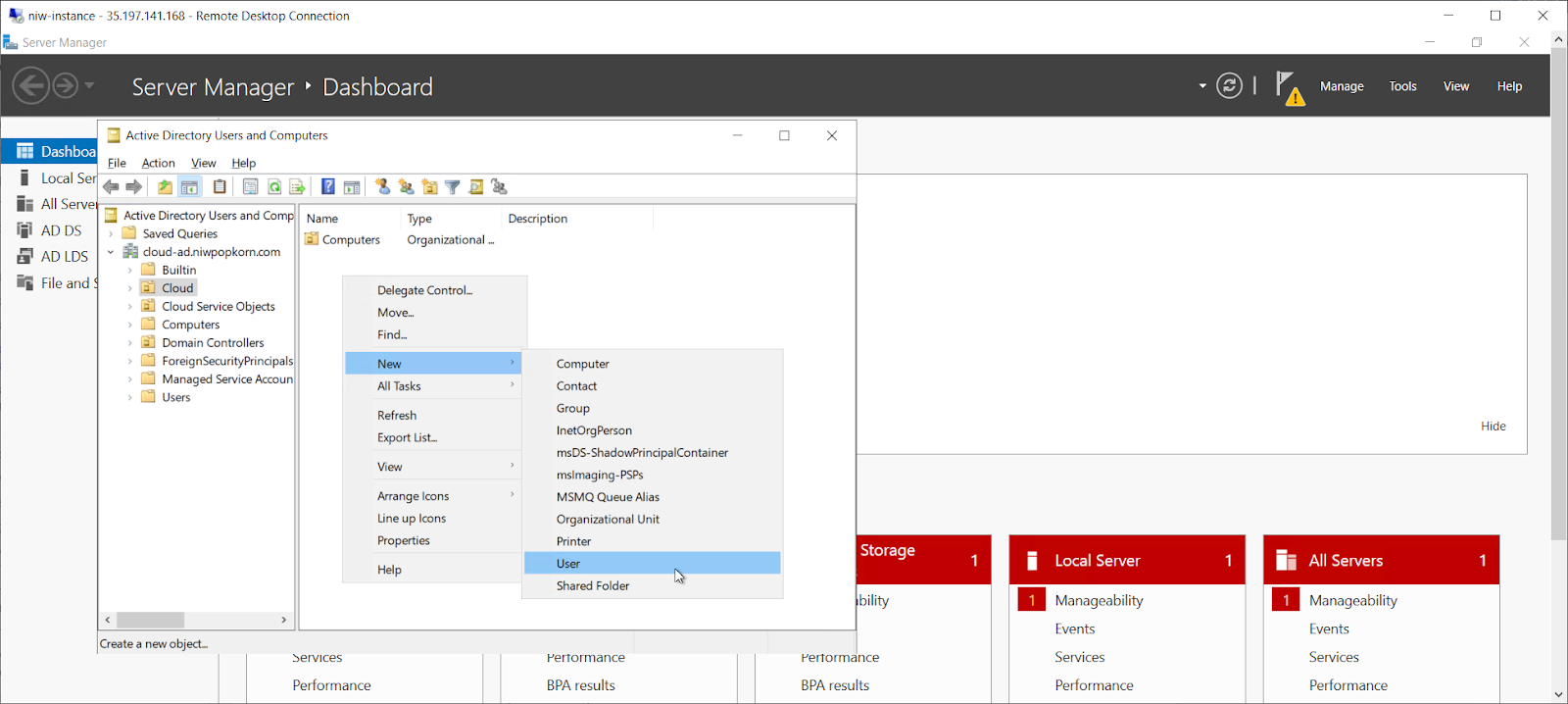Screen dimensions: 1568x704
Task: Click the tree pane horizontal scrollbar thumb
Action: click(150, 620)
